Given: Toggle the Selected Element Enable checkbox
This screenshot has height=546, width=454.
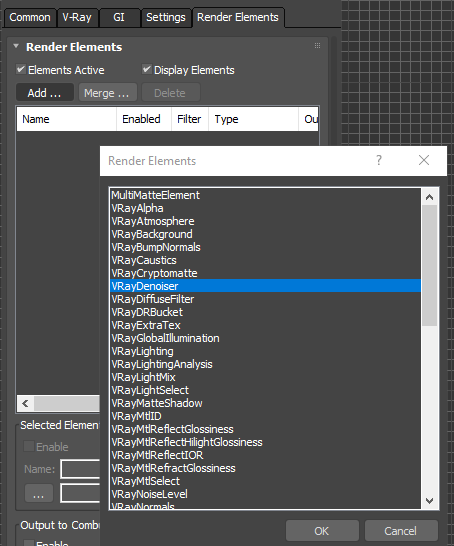Looking at the screenshot, I should click(29, 446).
